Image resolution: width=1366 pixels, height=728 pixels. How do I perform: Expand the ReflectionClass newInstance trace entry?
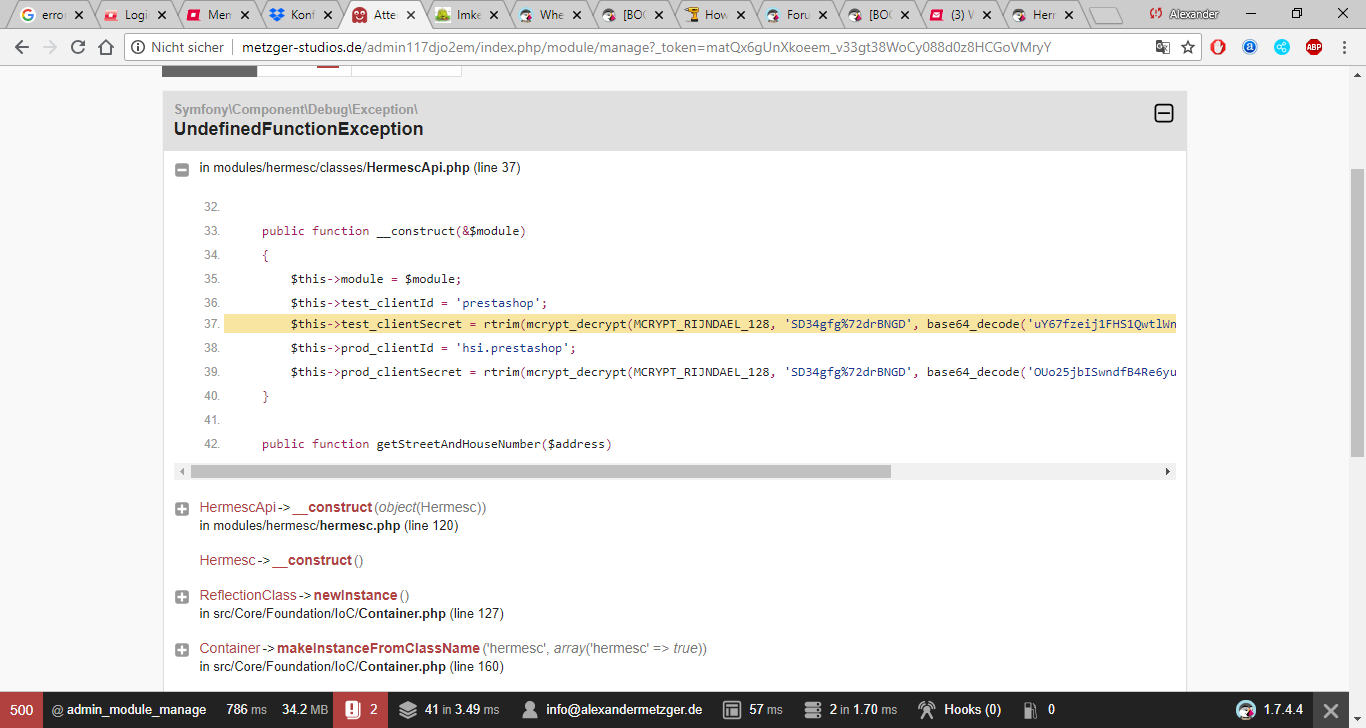[x=182, y=597]
